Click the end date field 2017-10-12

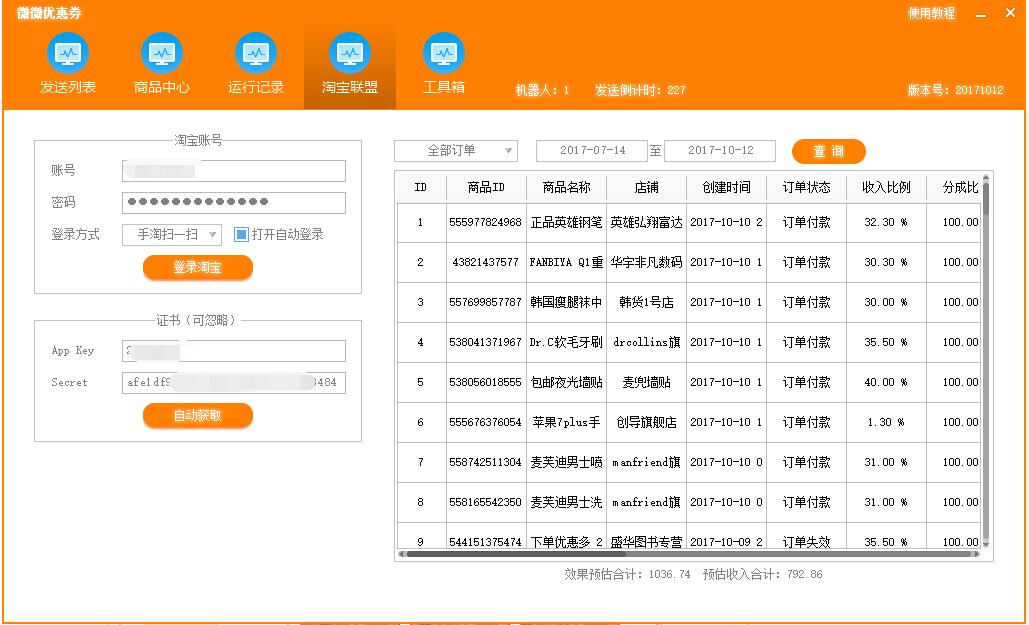pyautogui.click(x=717, y=150)
